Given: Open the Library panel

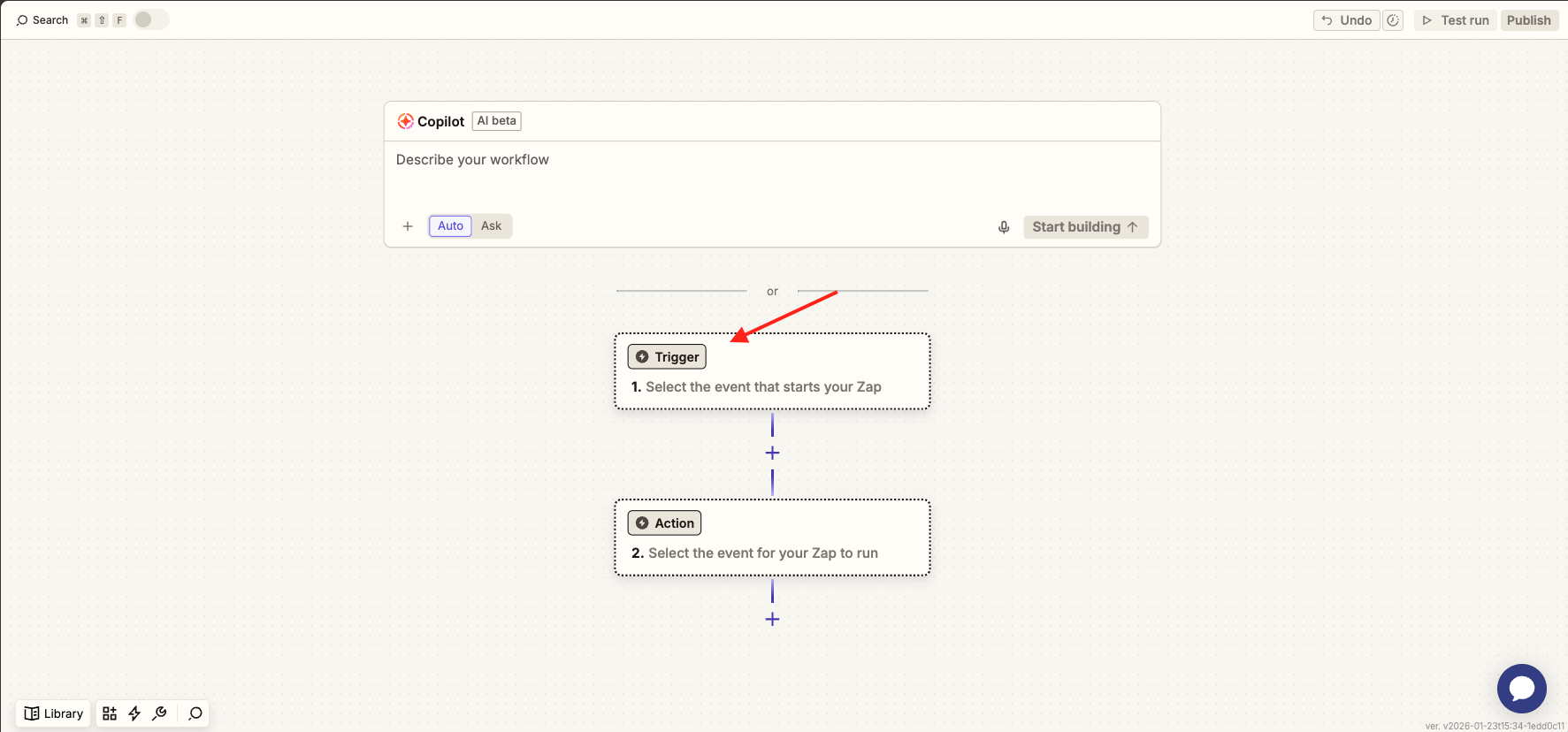Looking at the screenshot, I should [x=54, y=713].
